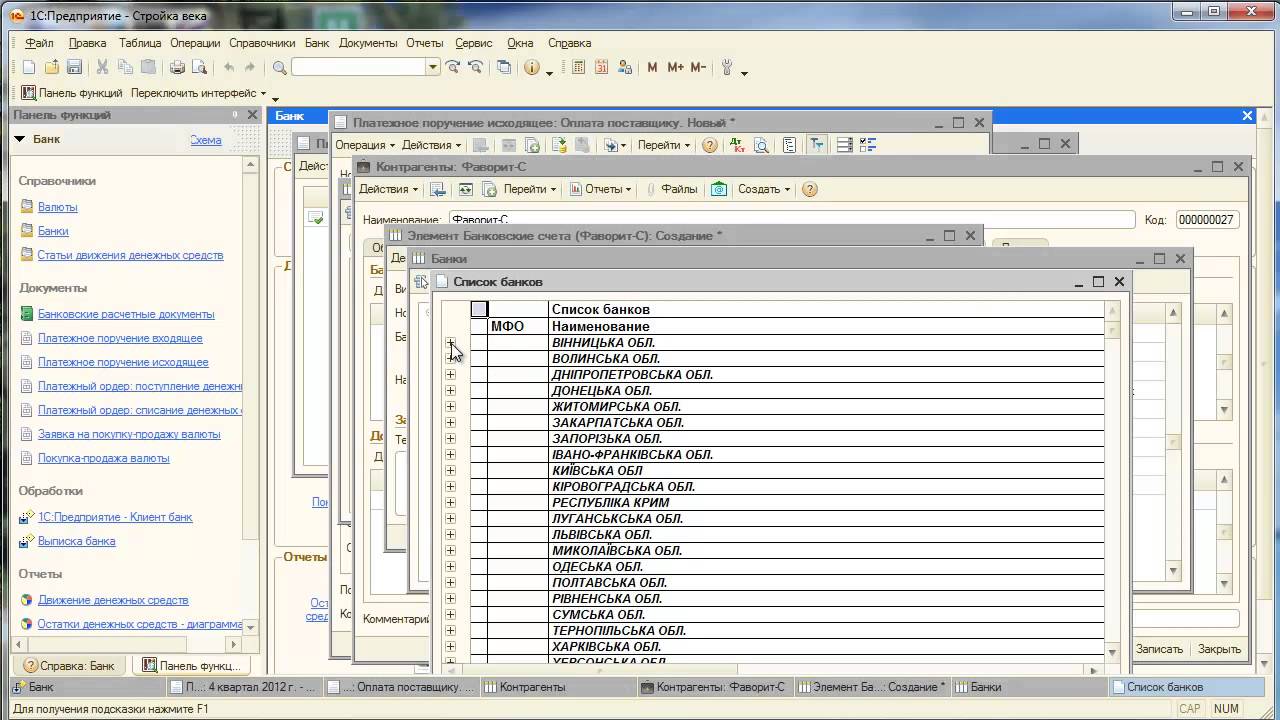Image resolution: width=1280 pixels, height=720 pixels.
Task: Click the Схема link
Action: 206,140
